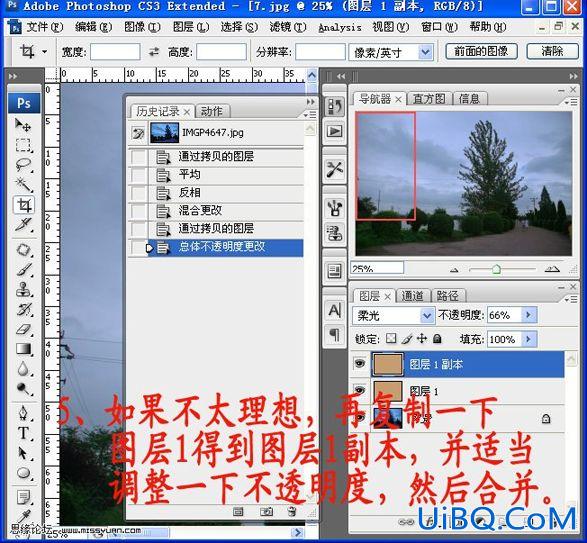Image resolution: width=587 pixels, height=543 pixels.
Task: Select the Slice tool
Action: coord(23,225)
